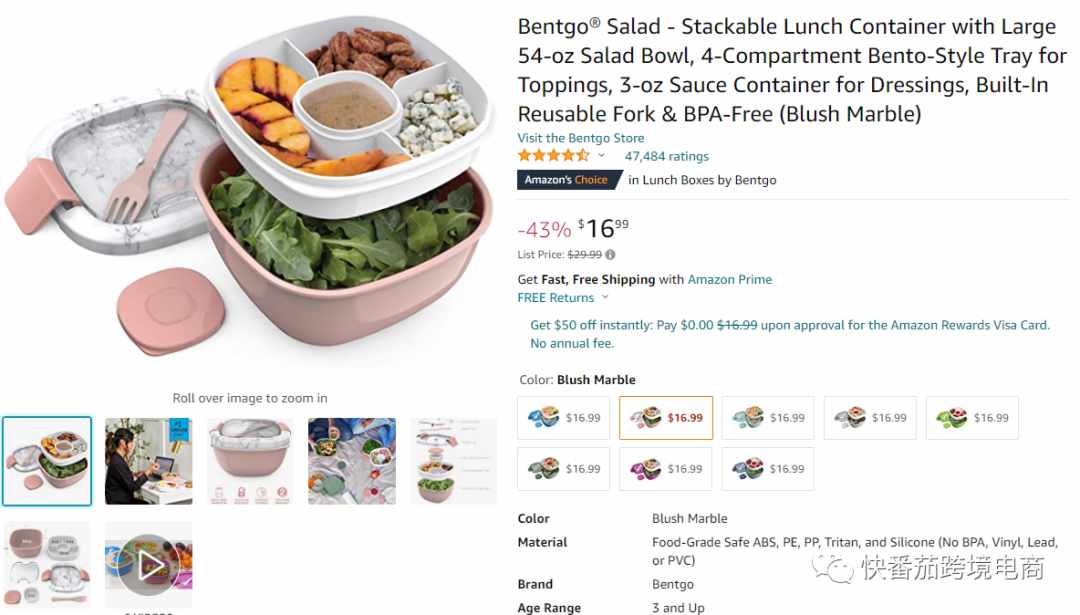Select the Blush Marble swatch
Viewport: 1080px width, 615px height.
666,418
